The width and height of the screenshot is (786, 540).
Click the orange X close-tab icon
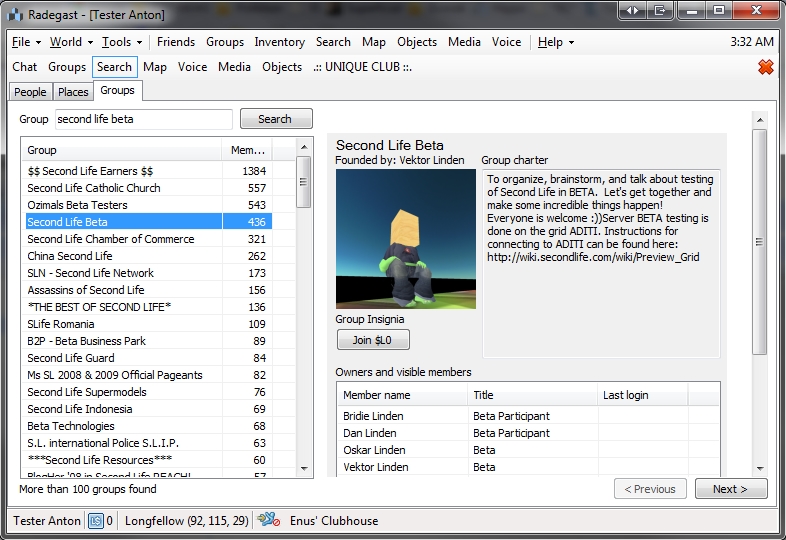[x=765, y=67]
